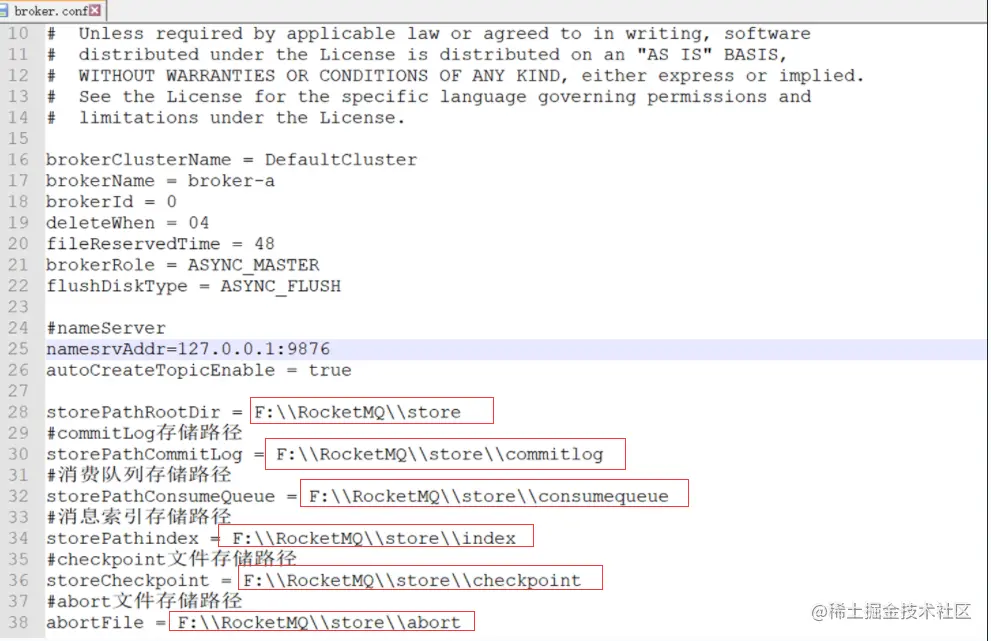Screen dimensions: 991x641
Task: Click the '#nameServer' comment line
Action: tap(106, 328)
